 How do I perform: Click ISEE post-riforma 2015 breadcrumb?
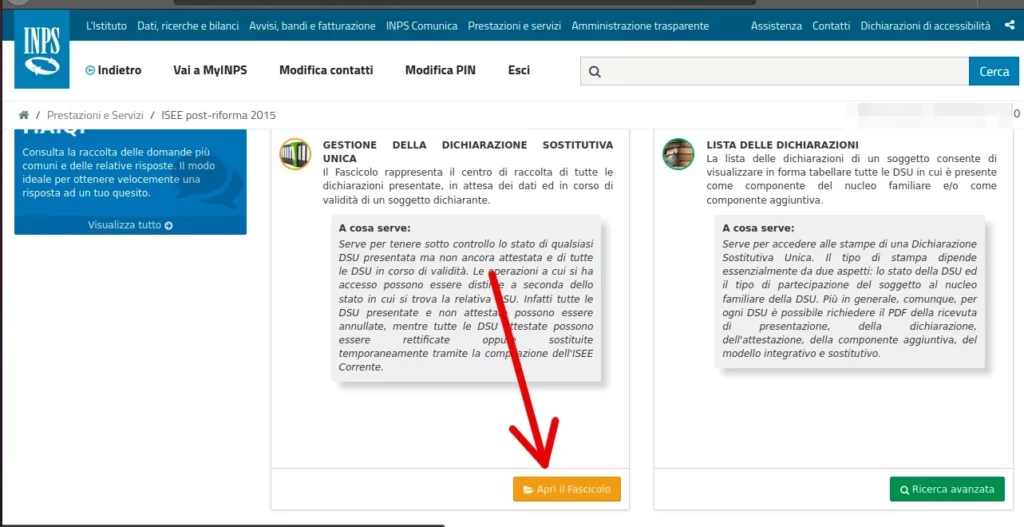click(x=219, y=115)
